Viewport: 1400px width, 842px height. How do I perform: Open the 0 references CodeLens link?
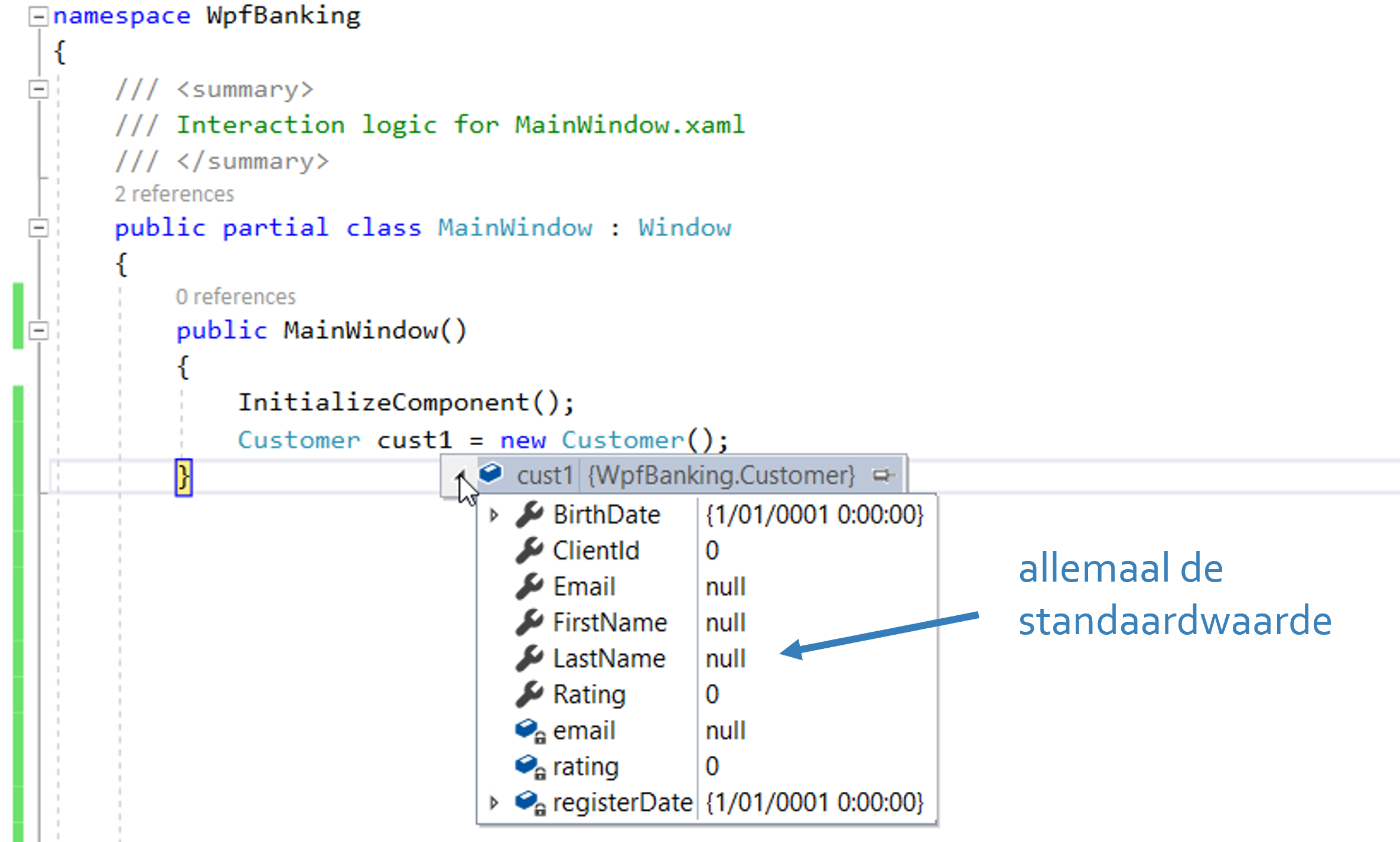(x=235, y=296)
